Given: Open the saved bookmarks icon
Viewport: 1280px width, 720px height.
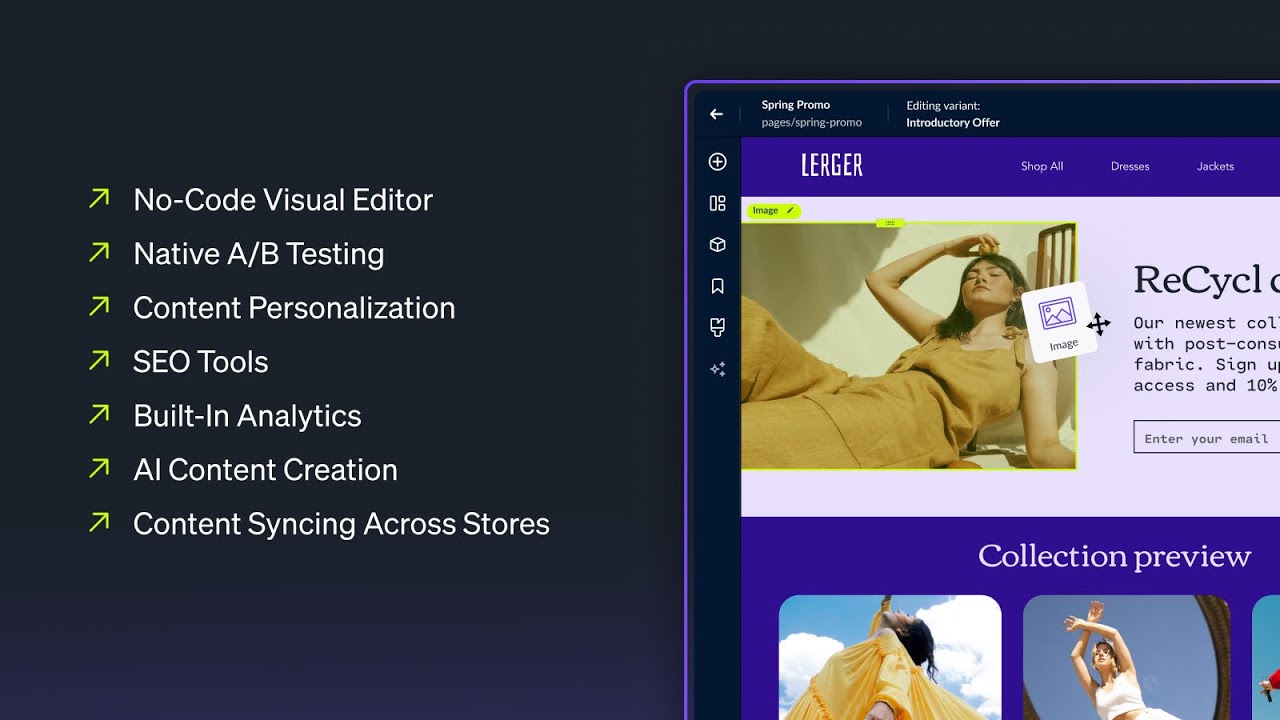Looking at the screenshot, I should pyautogui.click(x=717, y=286).
